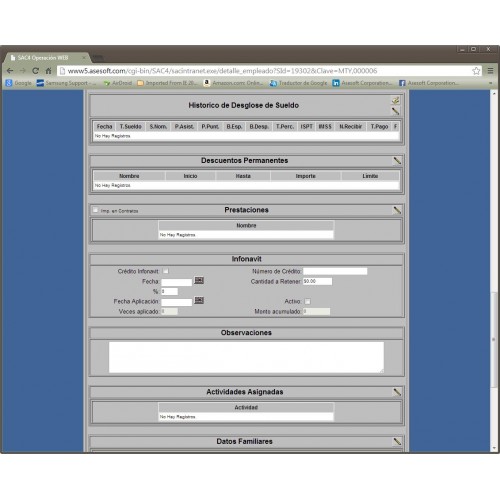
Task: Open the Chrome menu hamburger button
Action: click(490, 71)
